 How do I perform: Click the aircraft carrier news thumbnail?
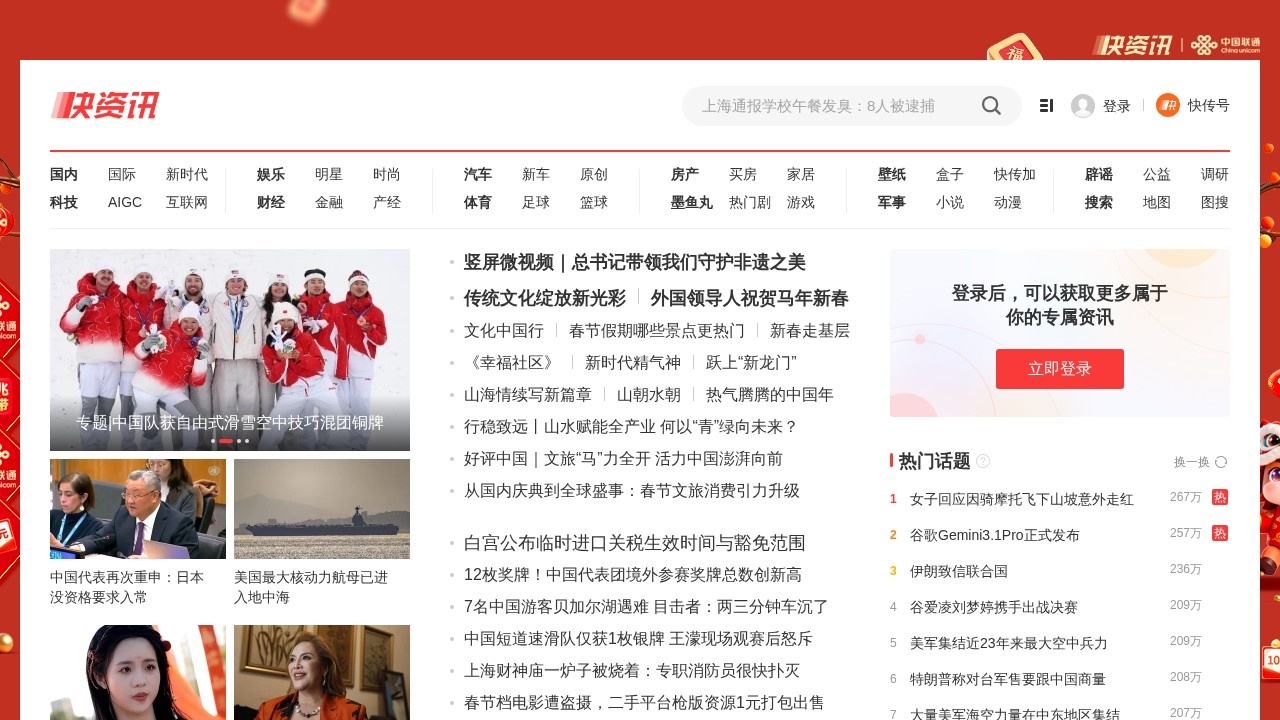tap(322, 508)
